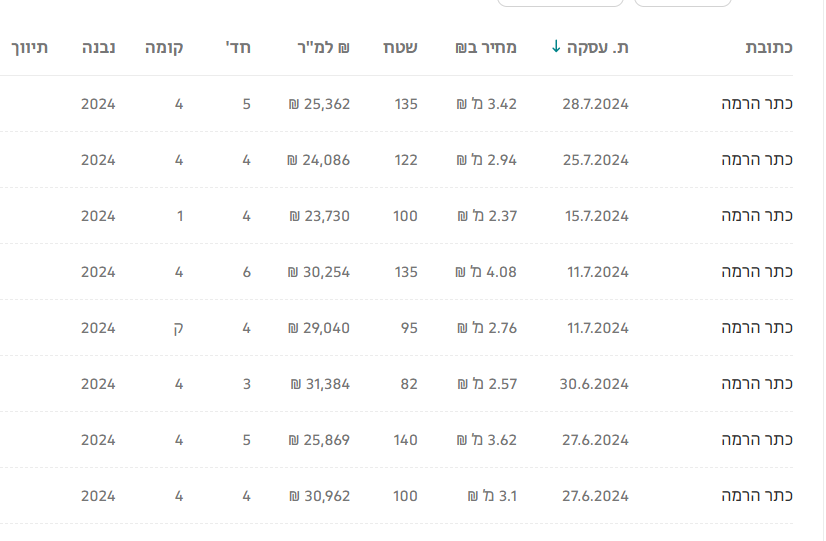
Task: Click the "ק" ground-floor cell
Action: point(178,328)
